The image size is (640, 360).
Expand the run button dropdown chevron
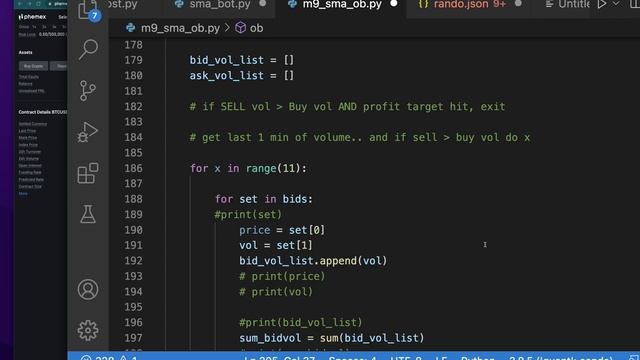click(x=616, y=4)
